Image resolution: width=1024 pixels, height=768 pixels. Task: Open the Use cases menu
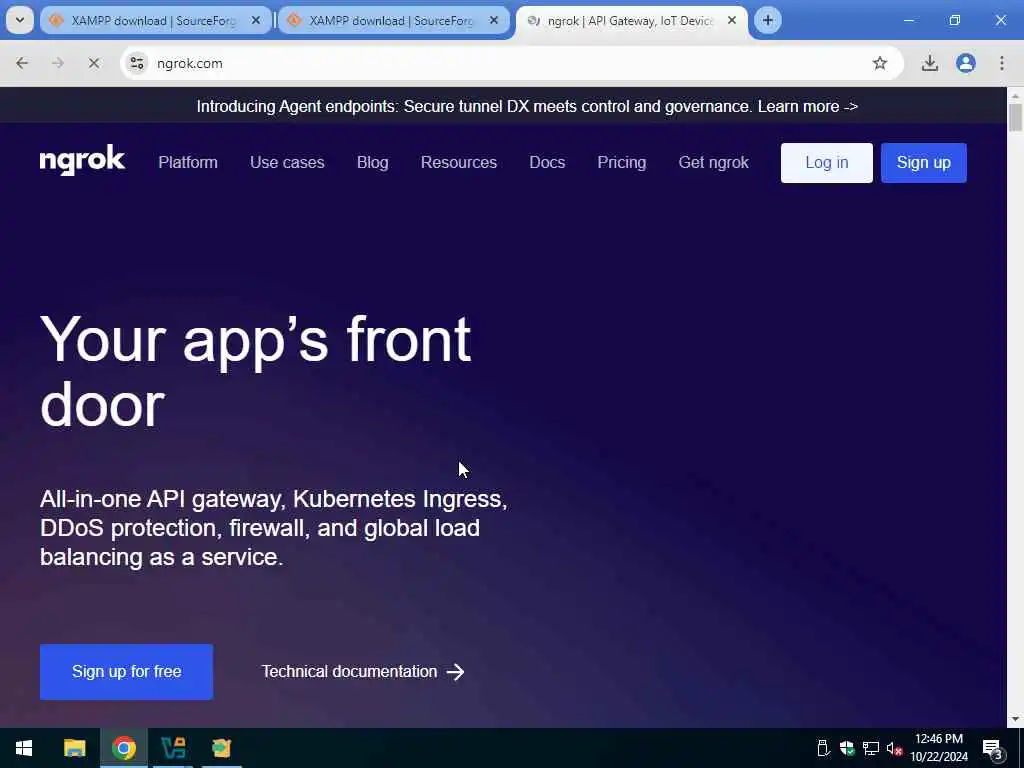click(287, 163)
